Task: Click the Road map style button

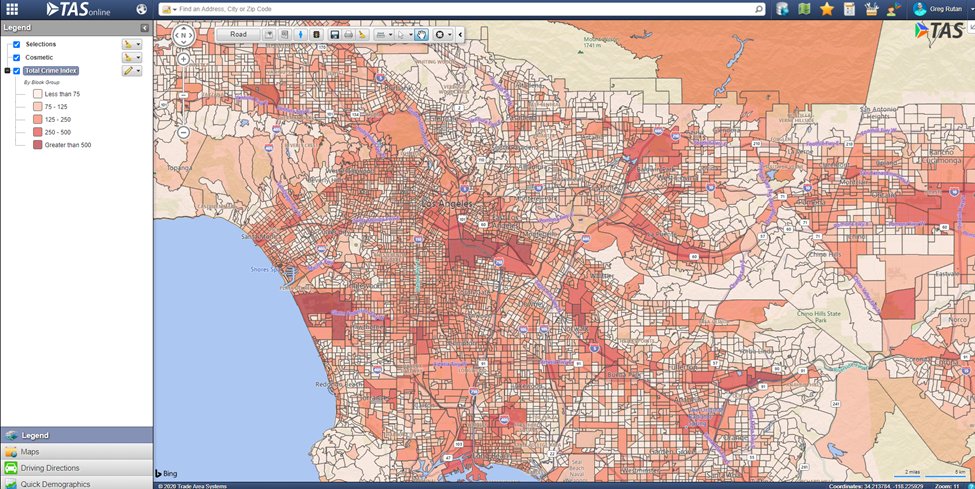Action: 239,35
